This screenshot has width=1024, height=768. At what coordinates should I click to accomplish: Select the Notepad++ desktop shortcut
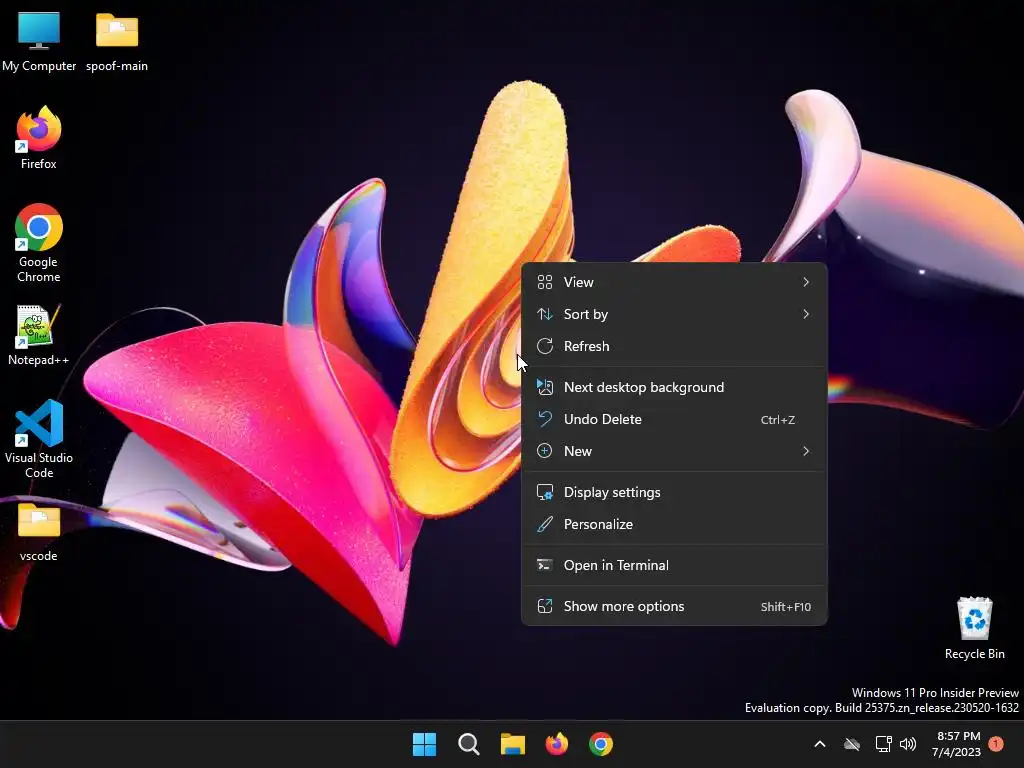pyautogui.click(x=39, y=335)
